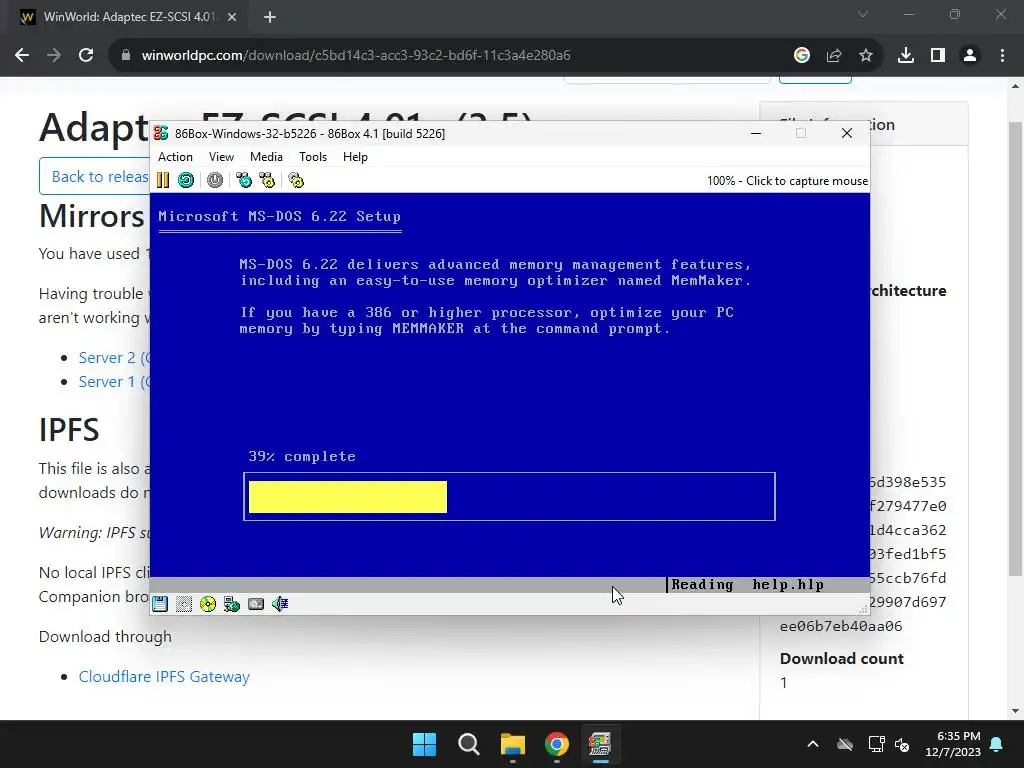Click the 'IPFS' heading text
This screenshot has width=1024, height=768.
pos(69,430)
